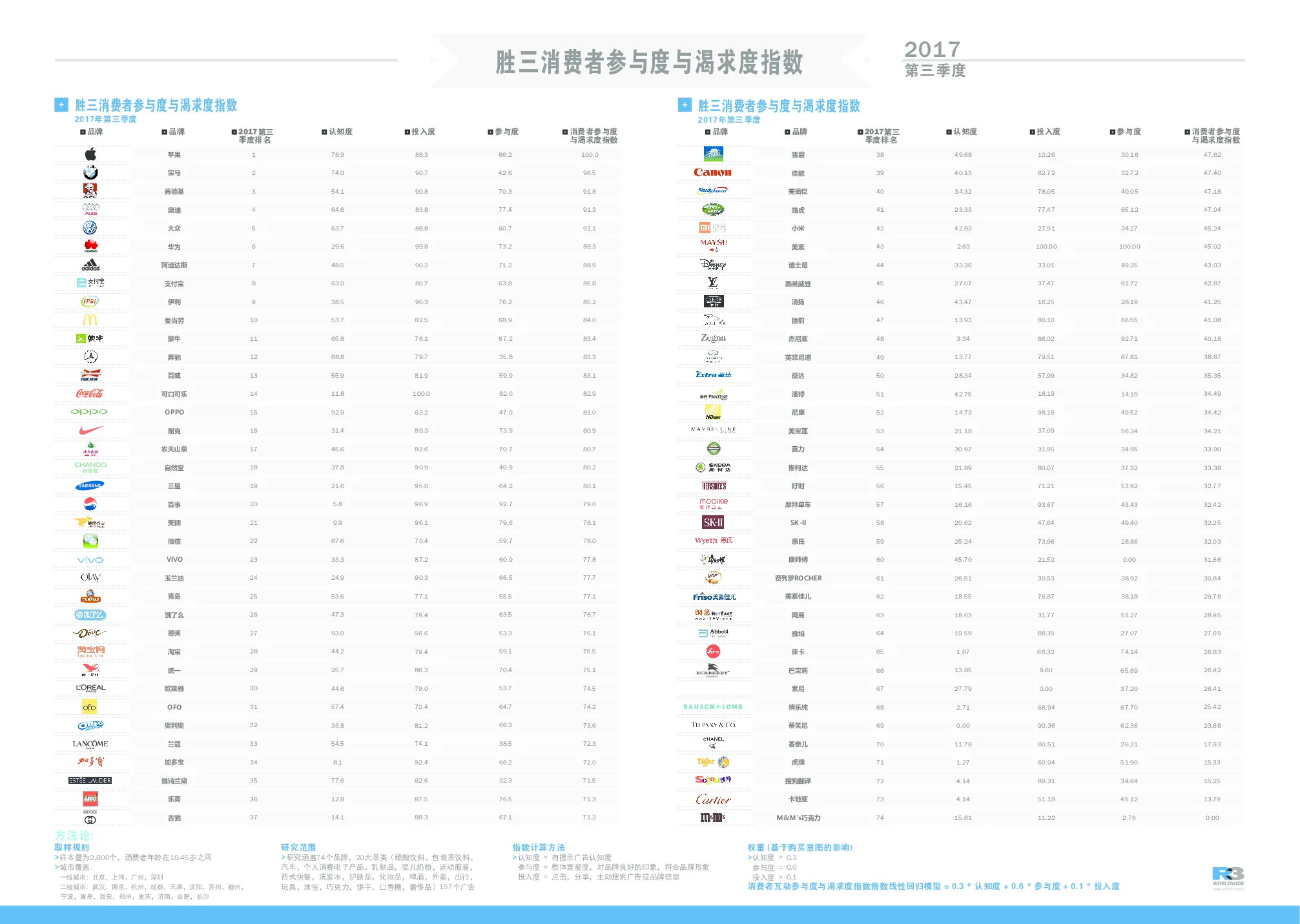This screenshot has height=924, width=1300.
Task: Select the index value '47.62' in the 雪碧 row
Action: (1212, 155)
